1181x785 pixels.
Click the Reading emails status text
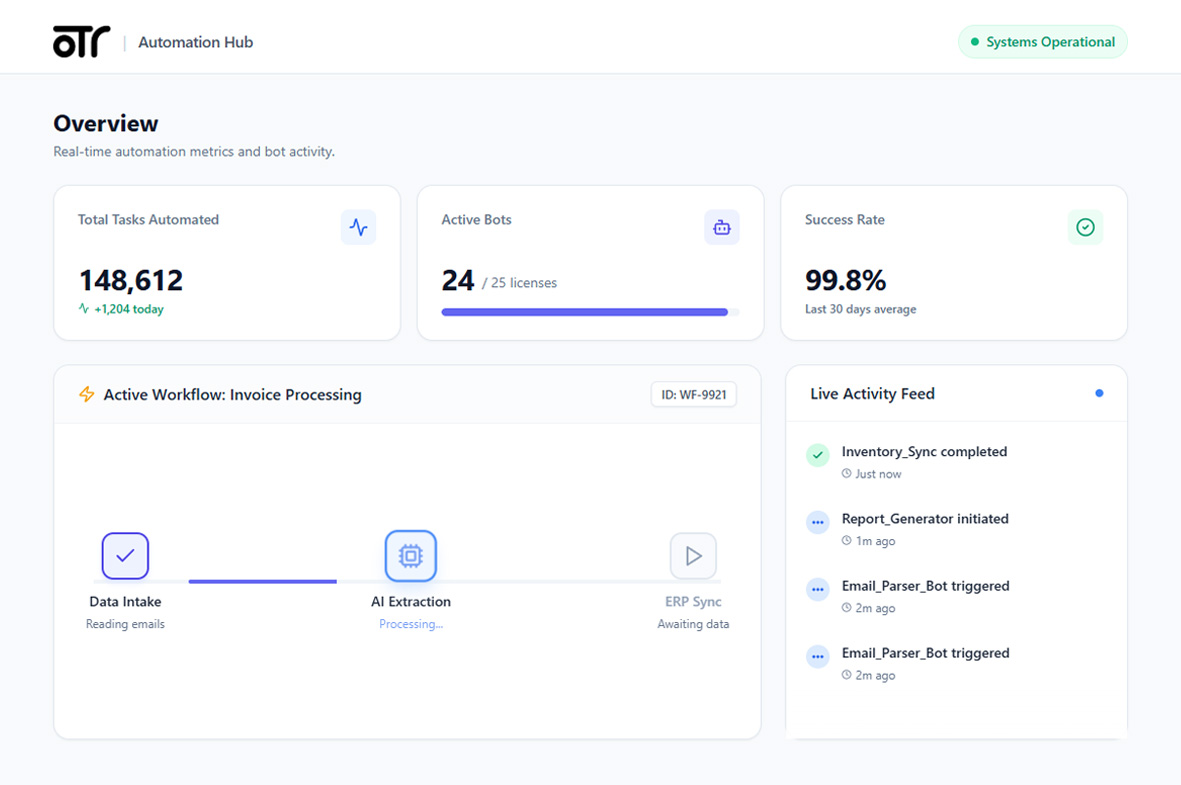[125, 624]
